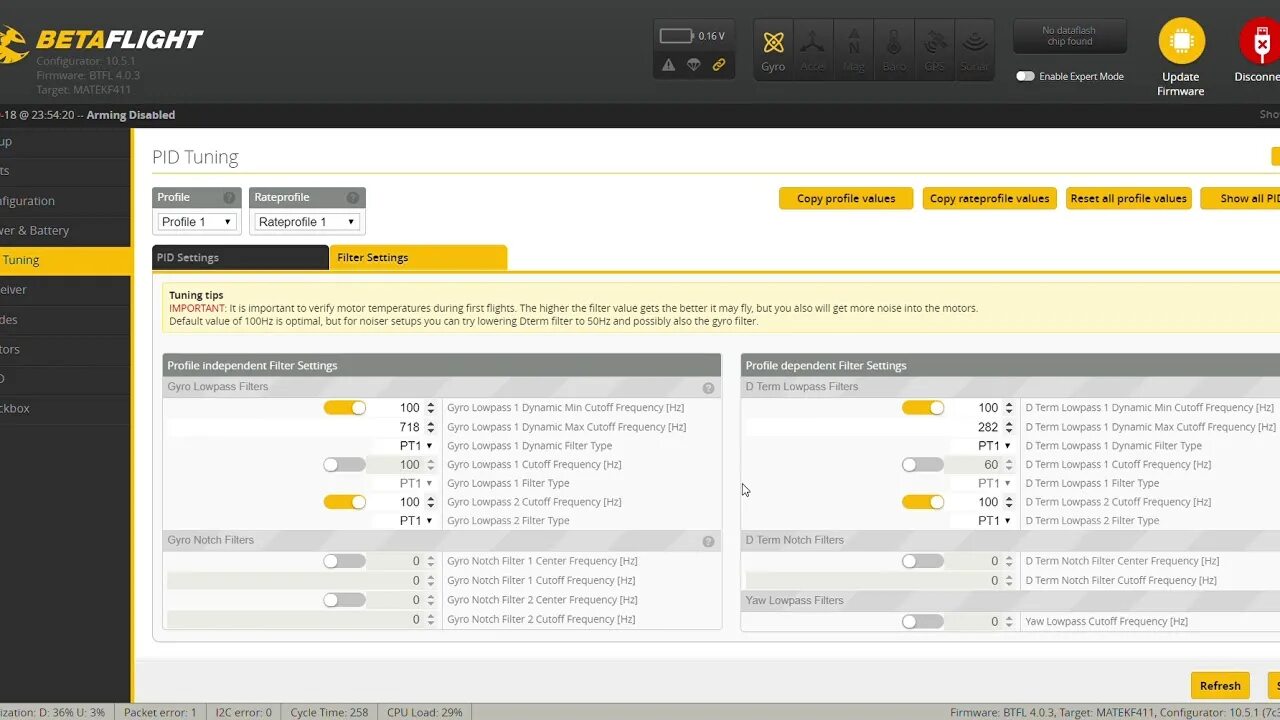Image resolution: width=1280 pixels, height=720 pixels.
Task: Click the Betaflight bee logo
Action: point(13,44)
